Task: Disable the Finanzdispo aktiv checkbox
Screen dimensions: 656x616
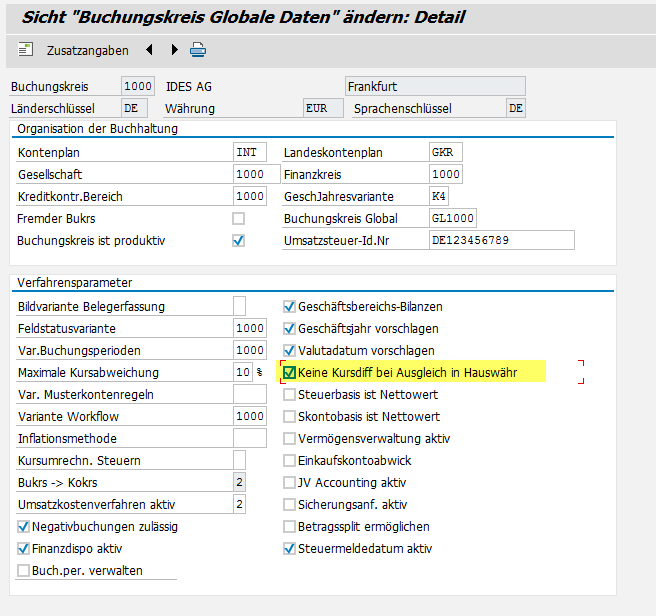Action: pos(24,549)
